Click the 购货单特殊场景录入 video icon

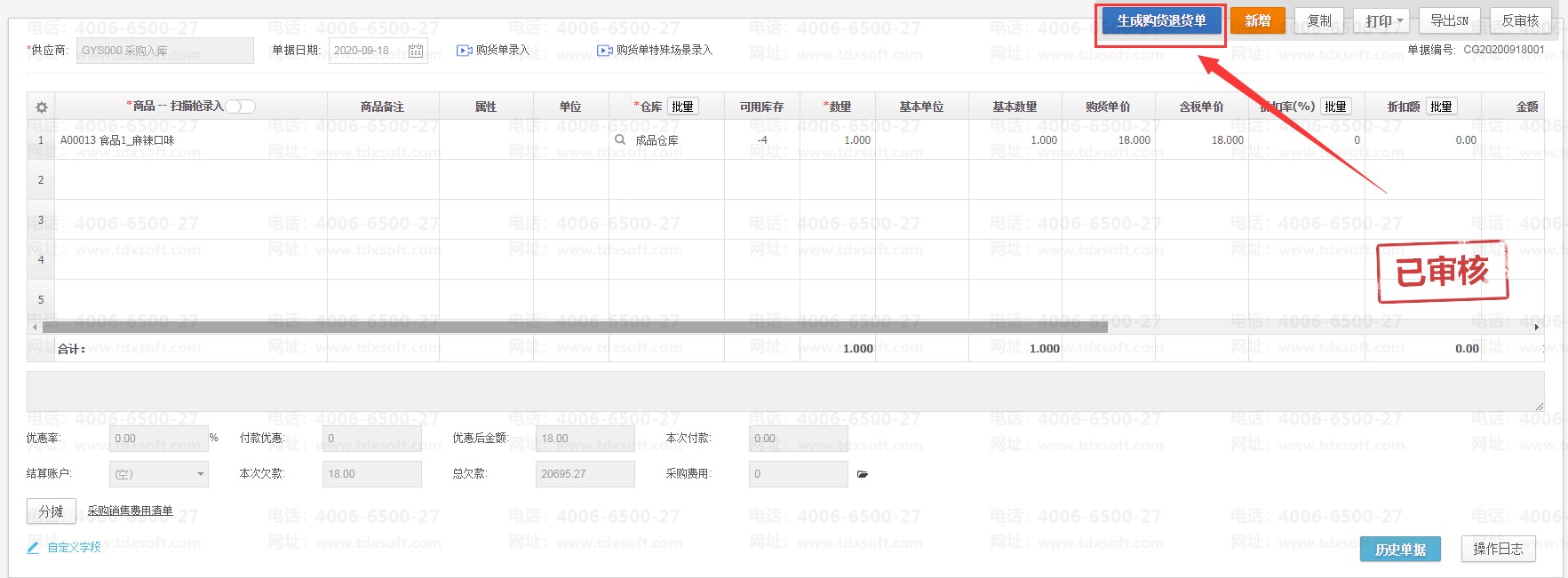pos(604,51)
